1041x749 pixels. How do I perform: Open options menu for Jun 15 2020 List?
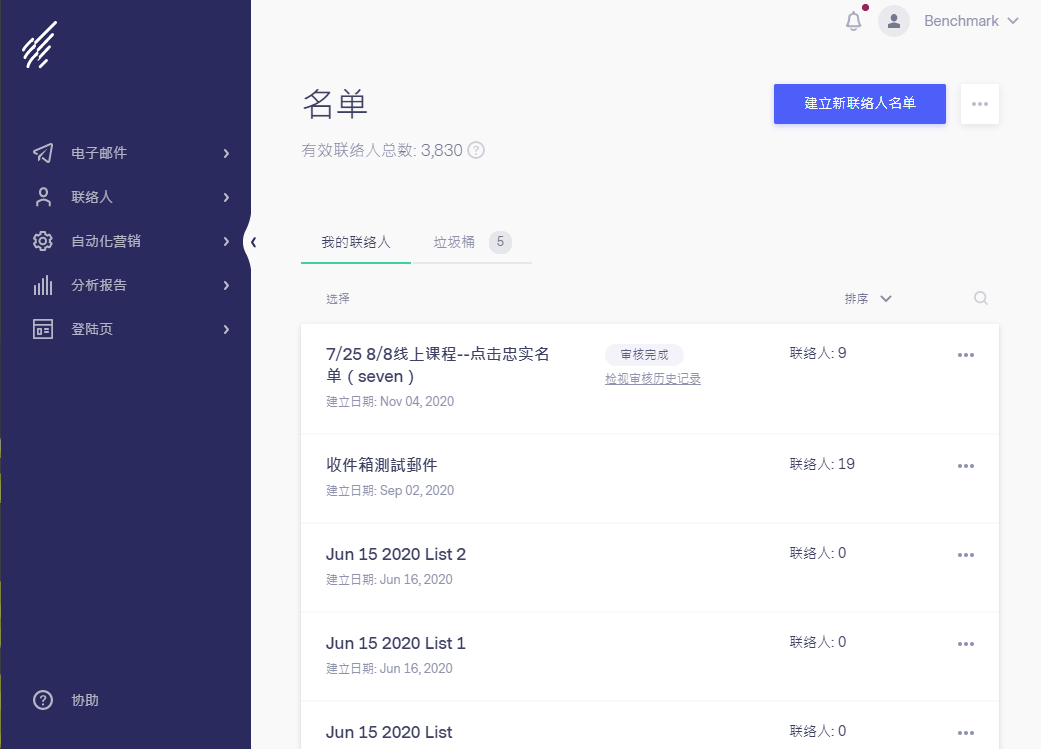click(x=966, y=733)
